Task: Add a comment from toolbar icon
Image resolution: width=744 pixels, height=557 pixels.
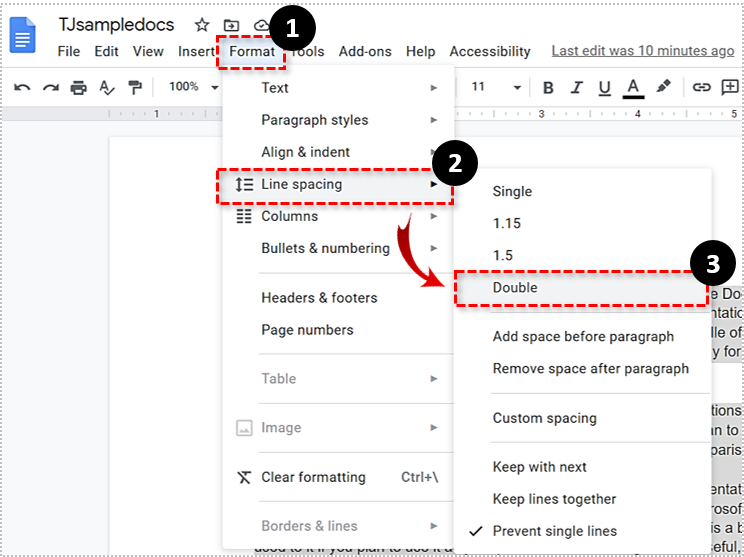Action: 730,87
